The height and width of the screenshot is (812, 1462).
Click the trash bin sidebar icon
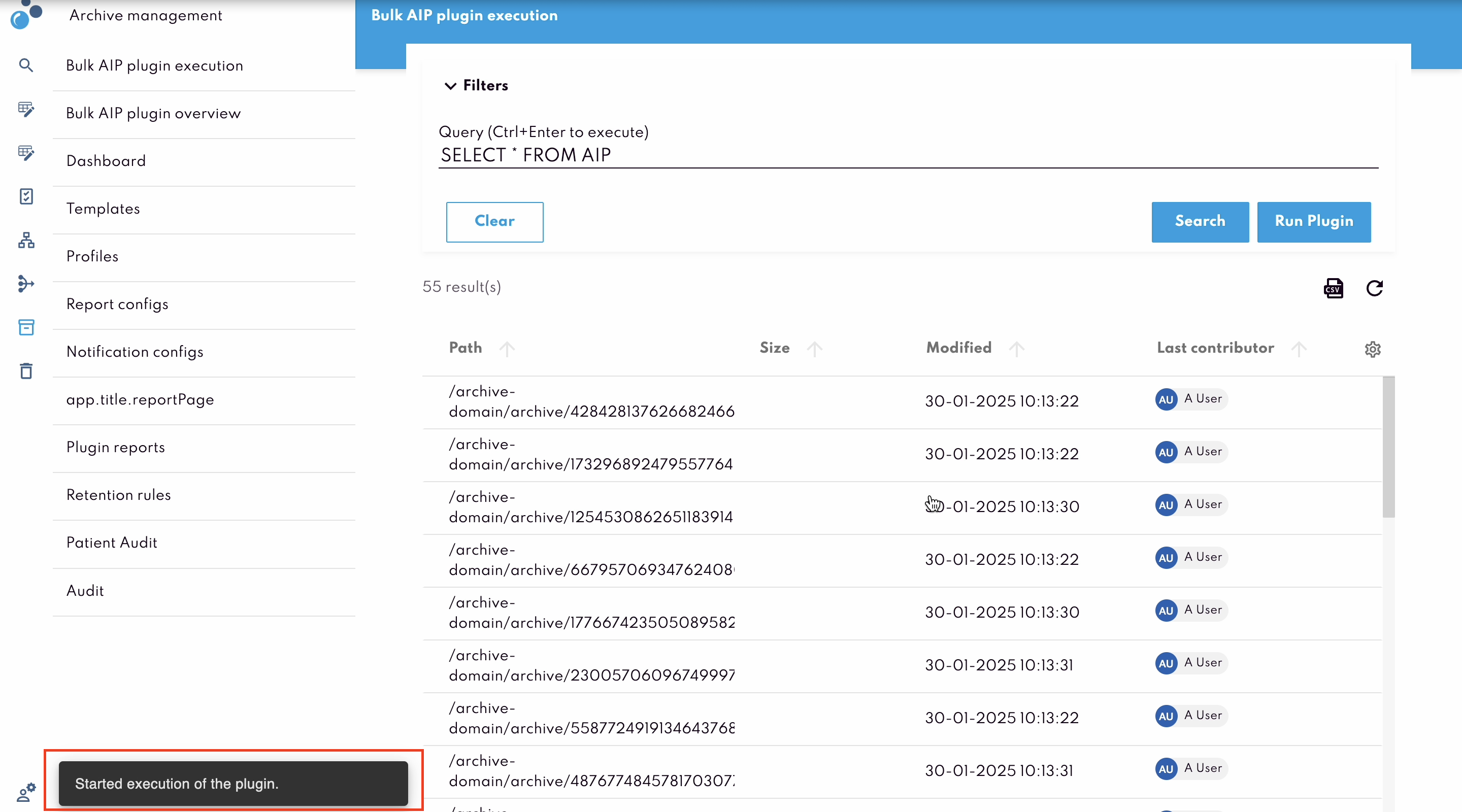pyautogui.click(x=26, y=371)
